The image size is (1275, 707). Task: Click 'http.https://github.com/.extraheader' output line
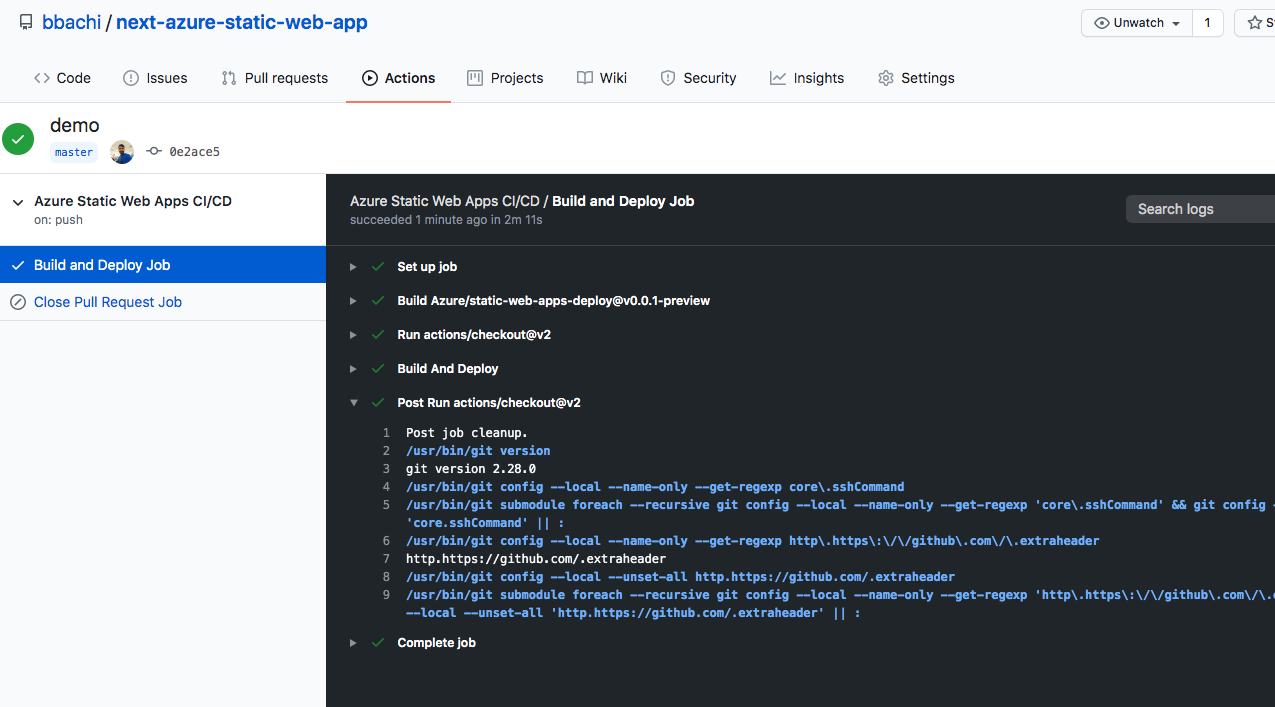(536, 559)
